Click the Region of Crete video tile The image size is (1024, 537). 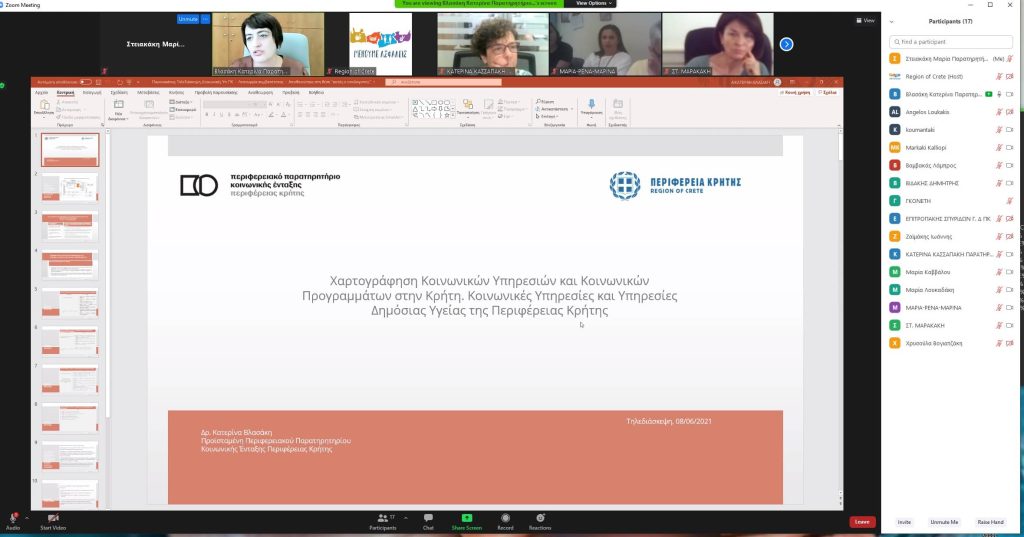[x=381, y=44]
